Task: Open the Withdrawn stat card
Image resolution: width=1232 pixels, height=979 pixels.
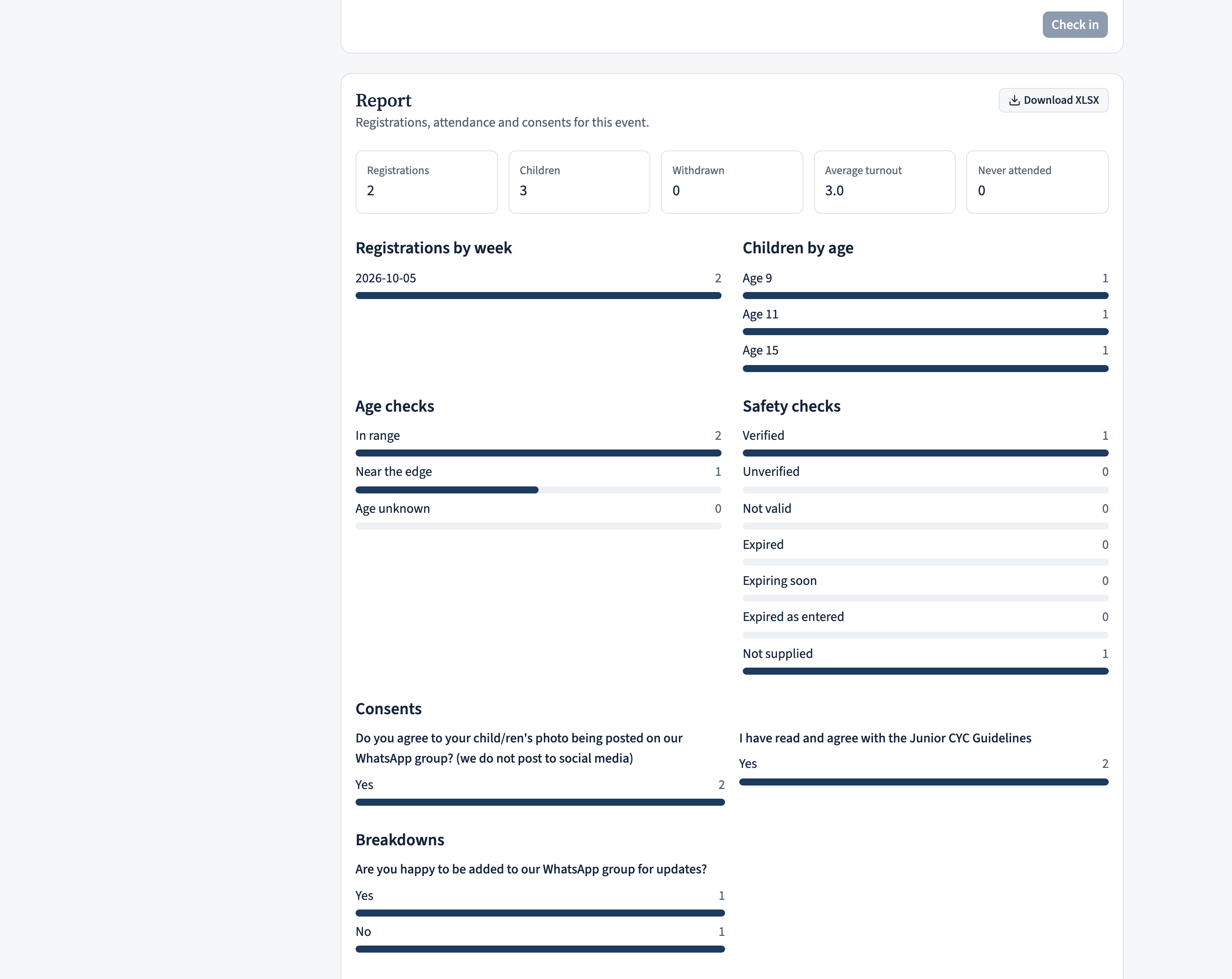Action: 731,182
